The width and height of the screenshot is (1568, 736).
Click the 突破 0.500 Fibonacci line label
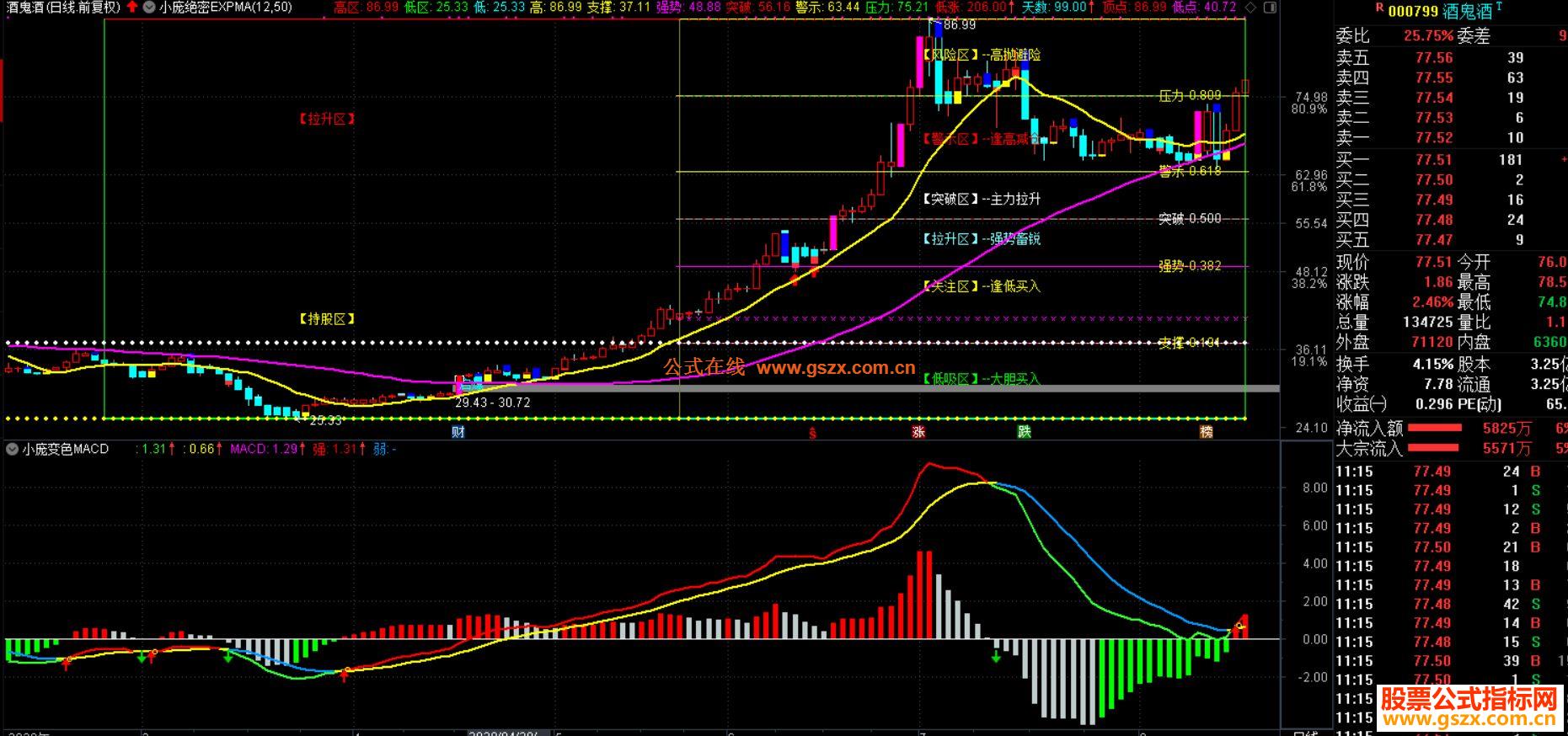tap(1190, 219)
